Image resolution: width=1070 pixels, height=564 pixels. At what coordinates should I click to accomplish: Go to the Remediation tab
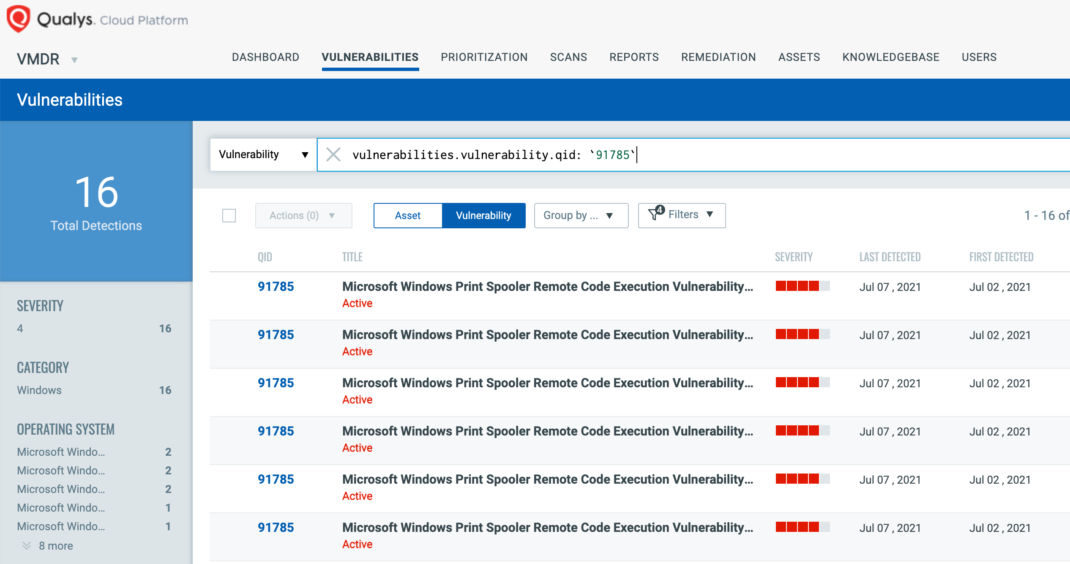coord(718,57)
